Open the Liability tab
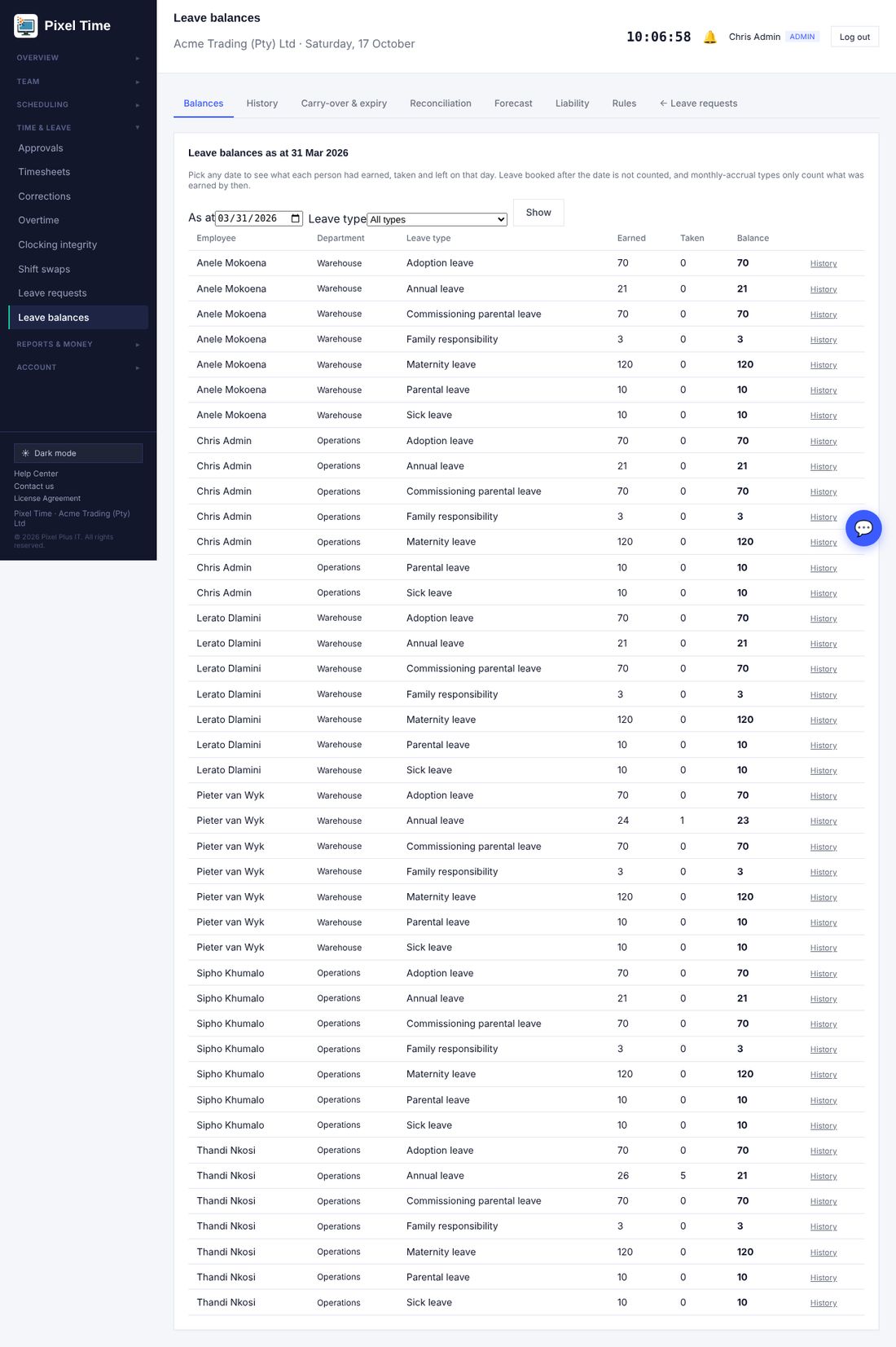The image size is (896, 1347). (x=572, y=103)
